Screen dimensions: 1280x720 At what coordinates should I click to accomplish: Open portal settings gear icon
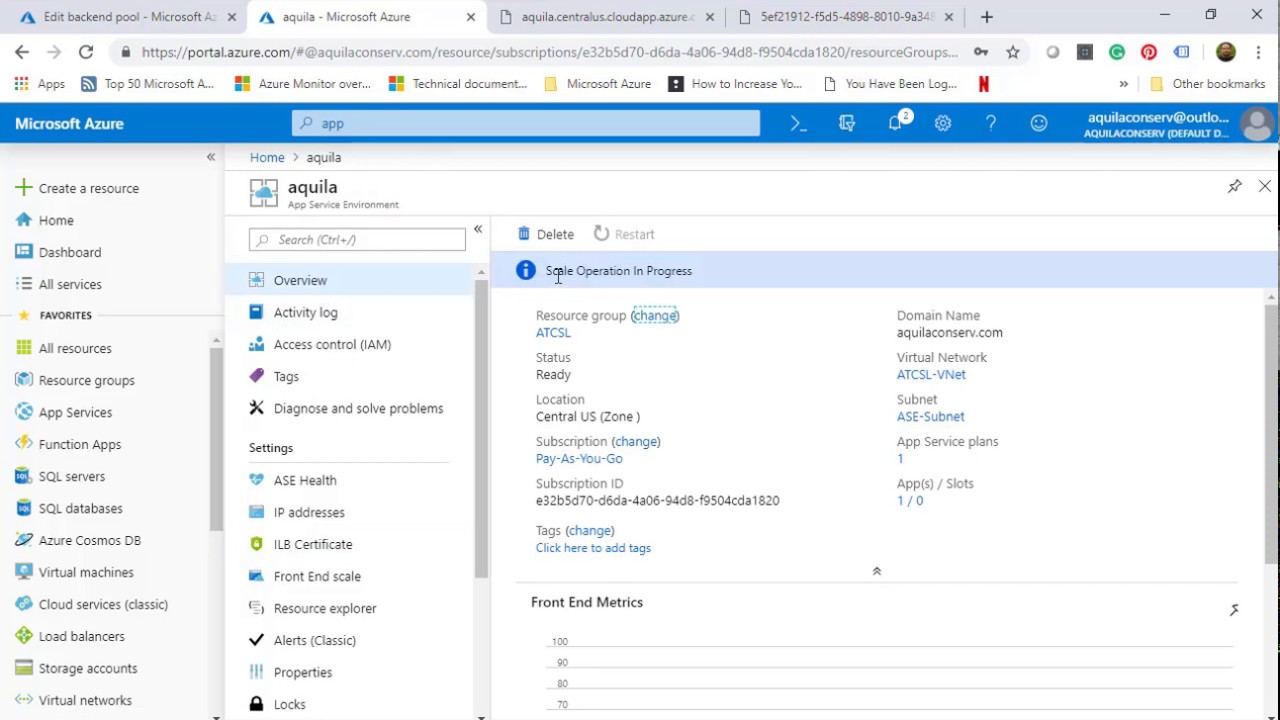[x=942, y=123]
